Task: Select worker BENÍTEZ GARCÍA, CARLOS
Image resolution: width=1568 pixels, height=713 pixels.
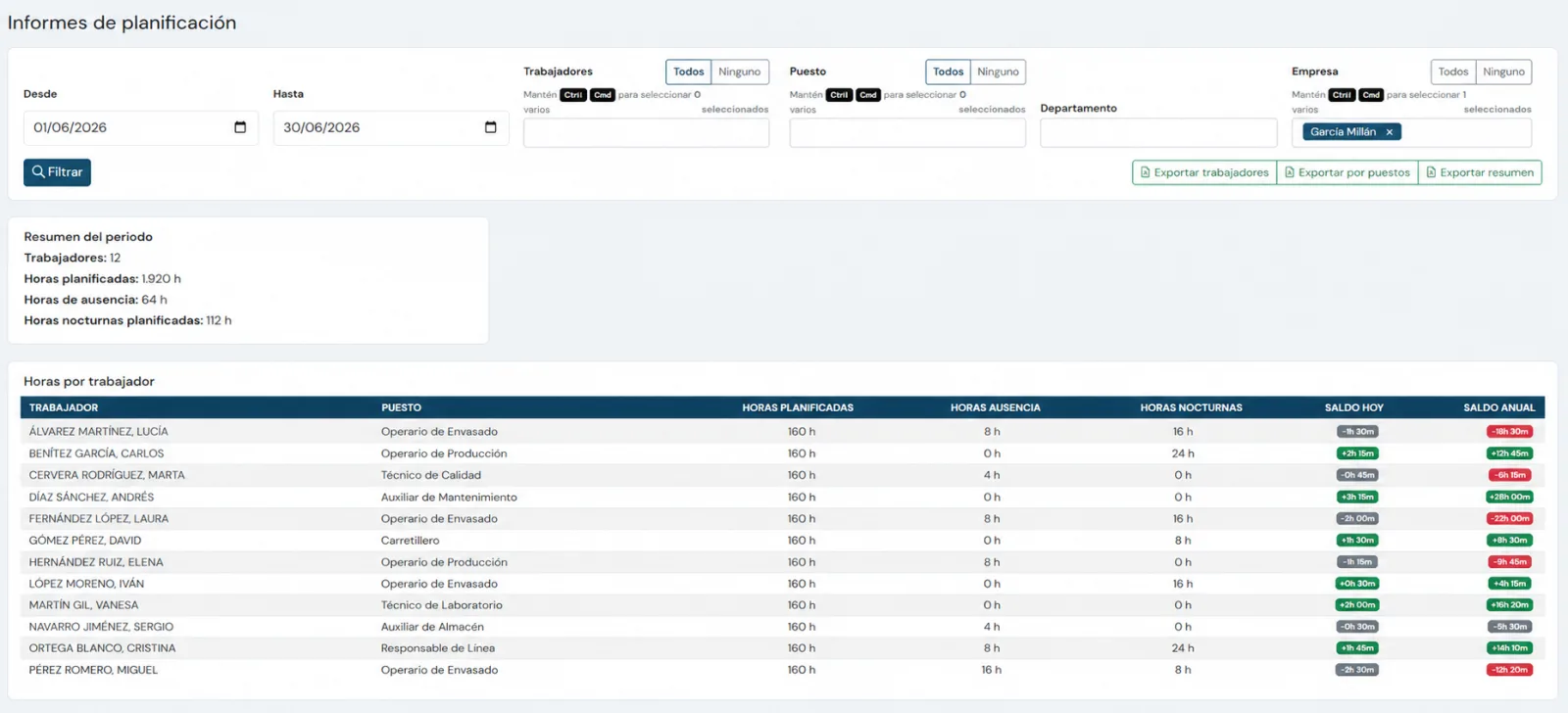Action: click(96, 453)
